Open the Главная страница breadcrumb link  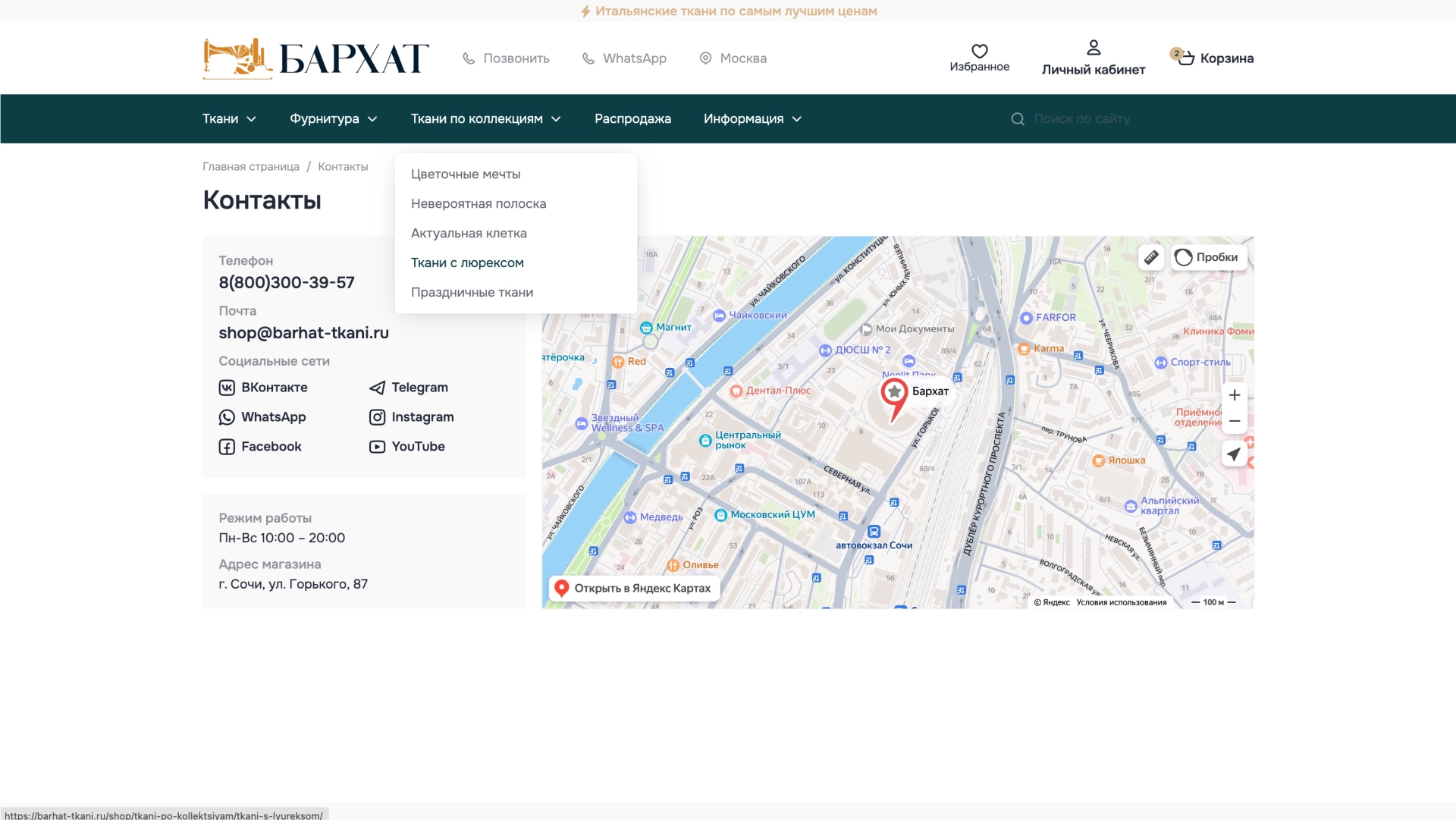250,166
